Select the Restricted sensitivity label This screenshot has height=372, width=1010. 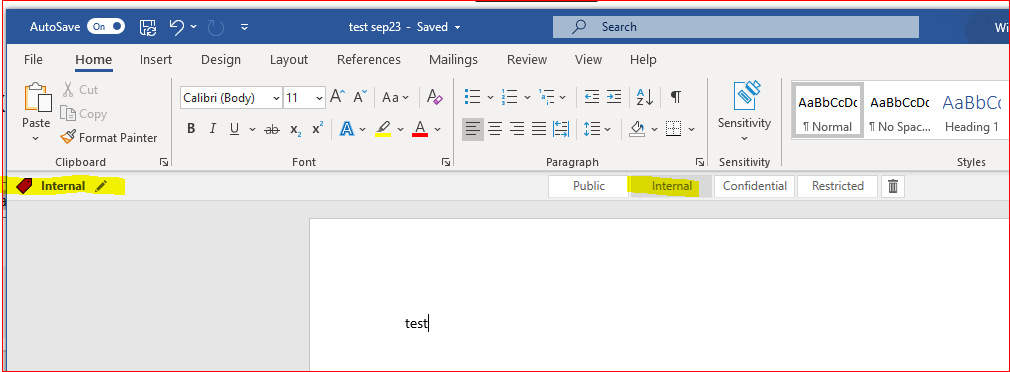(x=837, y=186)
